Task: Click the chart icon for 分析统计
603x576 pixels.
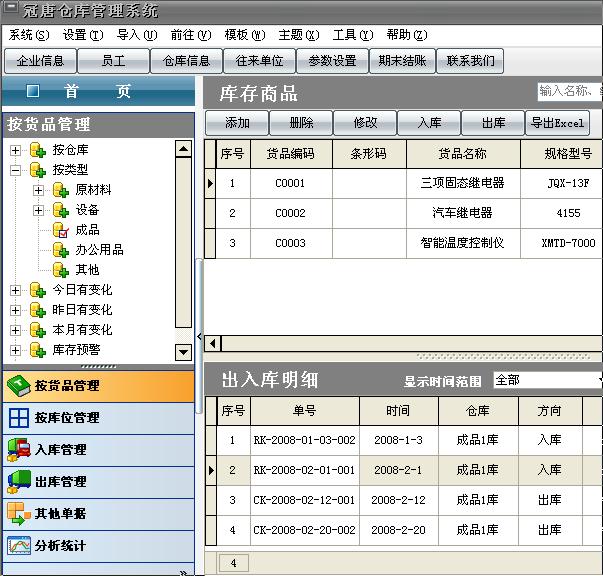Action: 18,546
